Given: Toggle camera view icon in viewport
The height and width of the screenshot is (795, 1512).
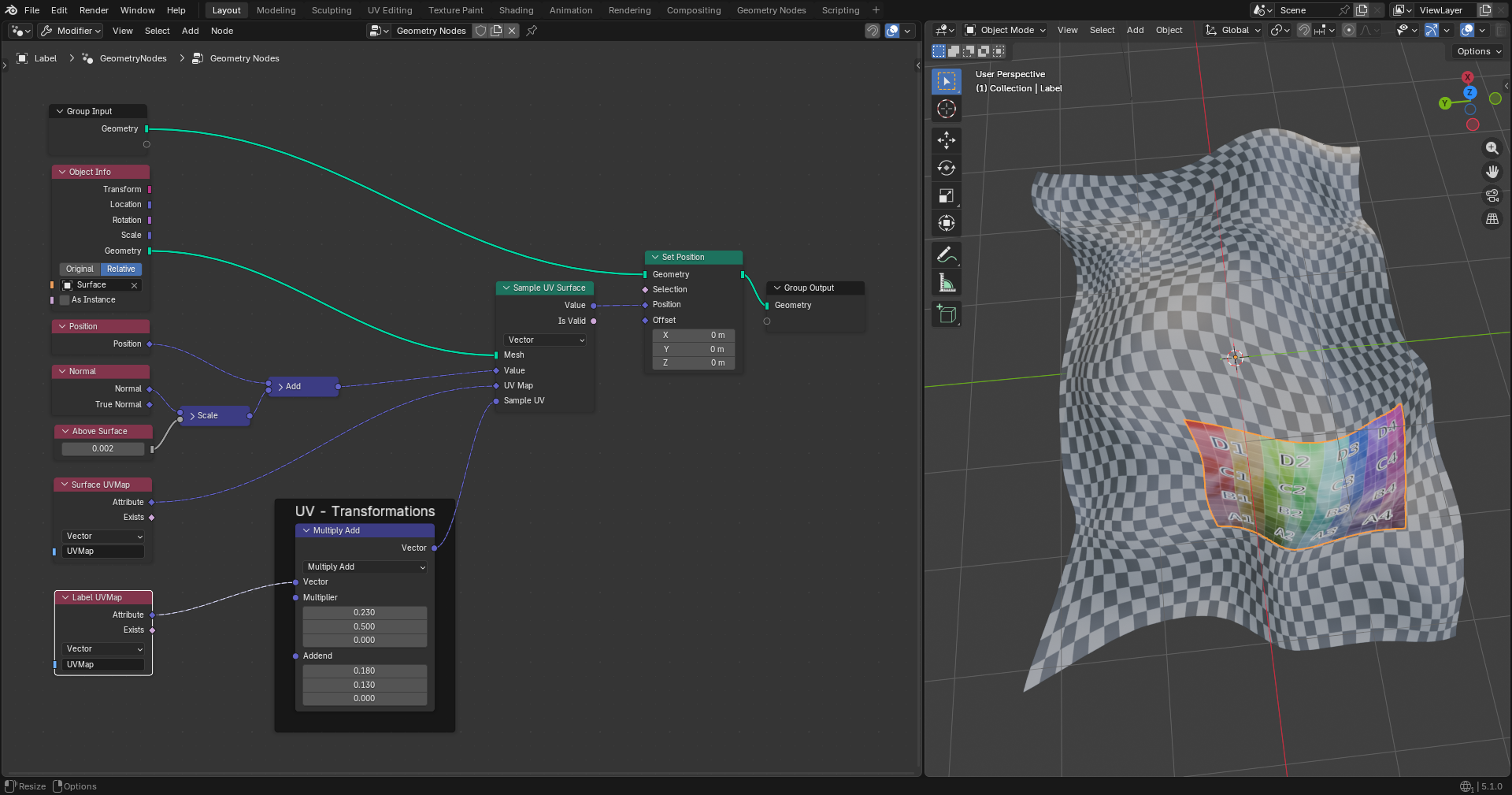Looking at the screenshot, I should [x=1492, y=195].
